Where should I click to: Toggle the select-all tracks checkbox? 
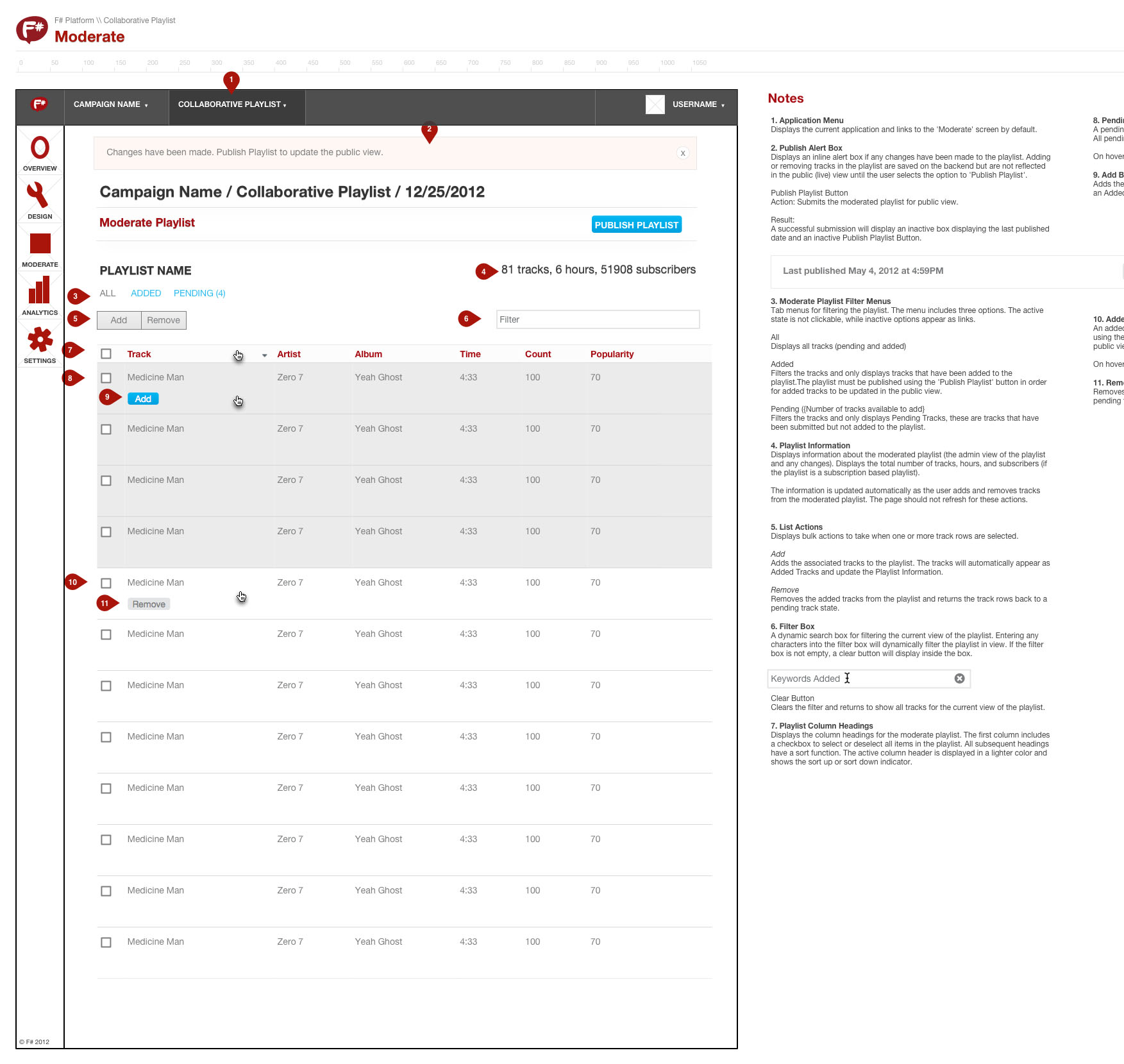coord(106,354)
